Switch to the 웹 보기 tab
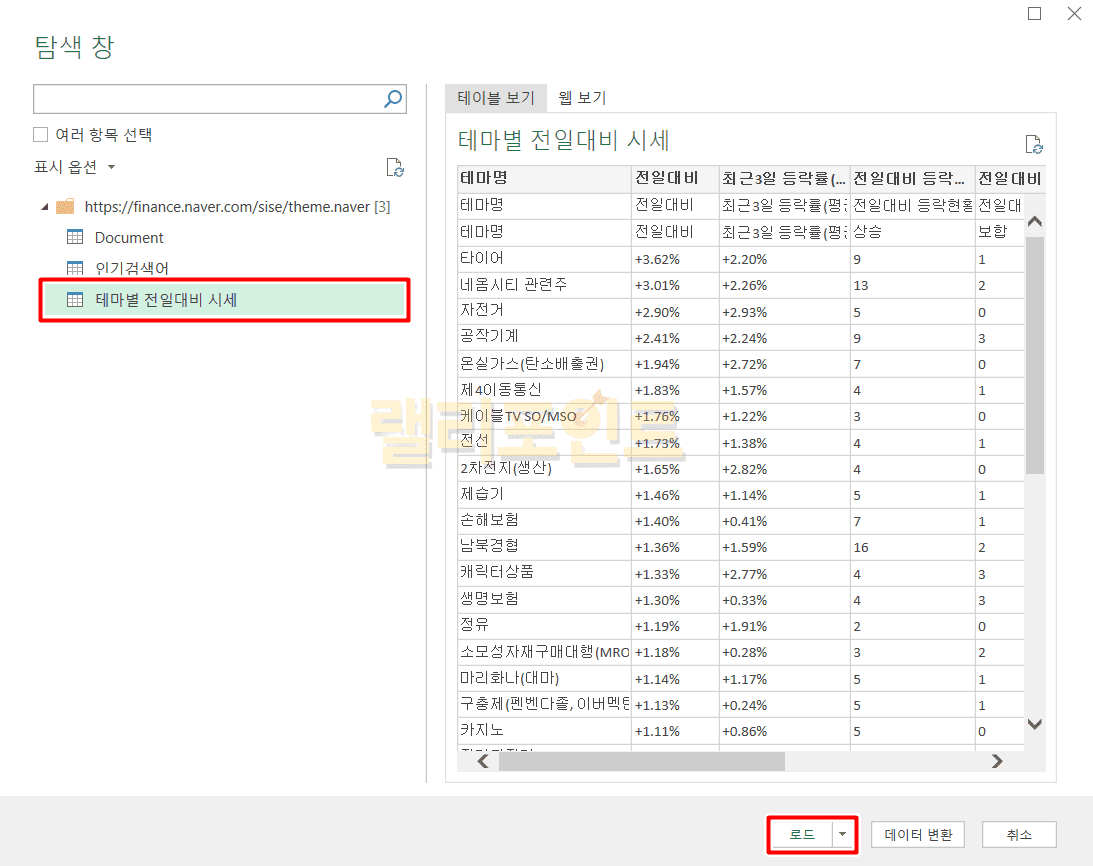Screen dimensions: 1093x866 582,97
